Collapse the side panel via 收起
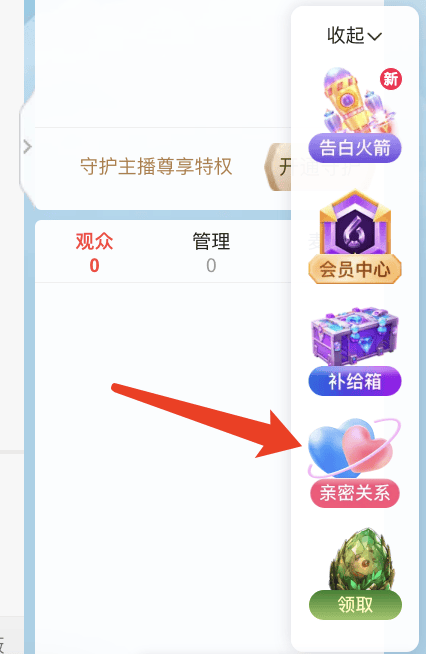Screen dimensions: 426x654 (355, 35)
